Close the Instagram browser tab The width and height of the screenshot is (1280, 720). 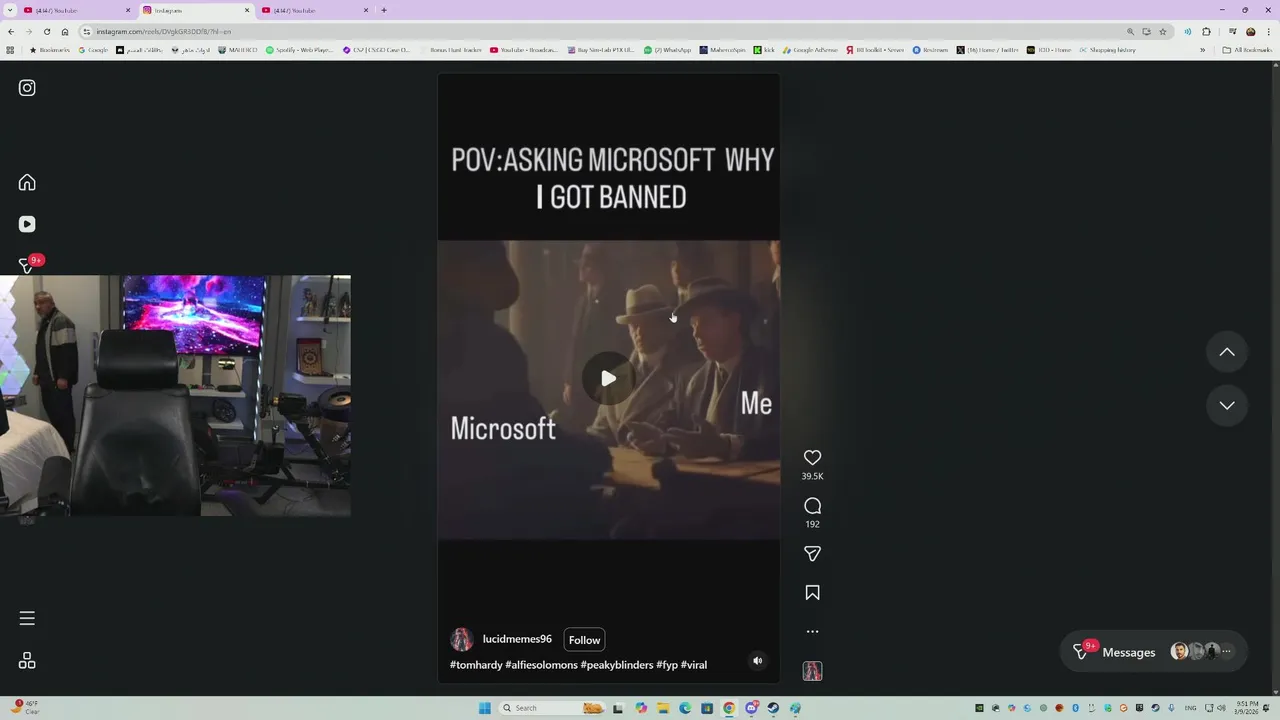(247, 10)
